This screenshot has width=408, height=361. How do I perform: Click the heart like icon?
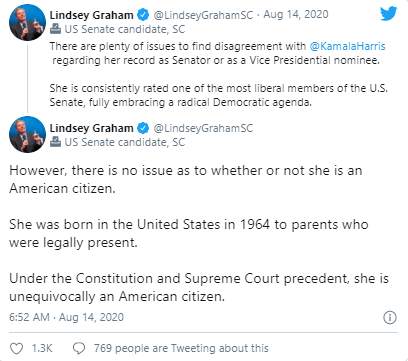[17, 349]
